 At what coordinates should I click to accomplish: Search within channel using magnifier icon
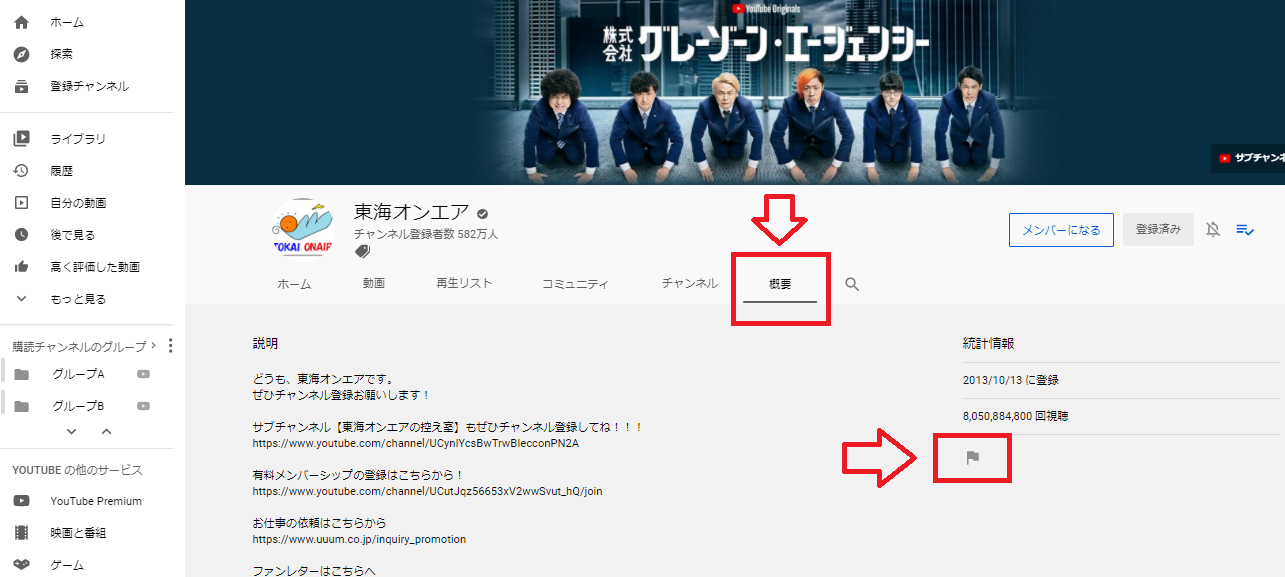pyautogui.click(x=852, y=284)
